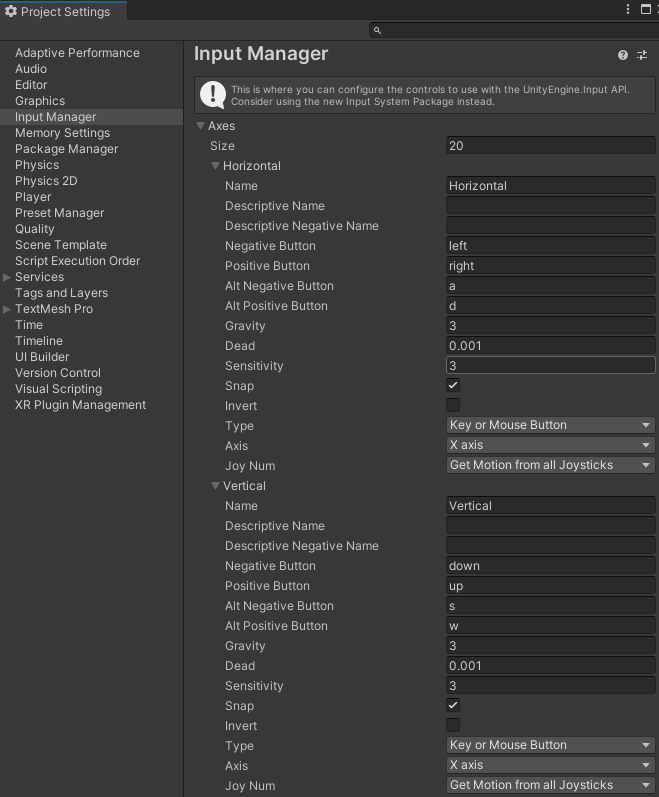The image size is (659, 797).
Task: Click the Horizontal Dead field
Action: point(550,346)
